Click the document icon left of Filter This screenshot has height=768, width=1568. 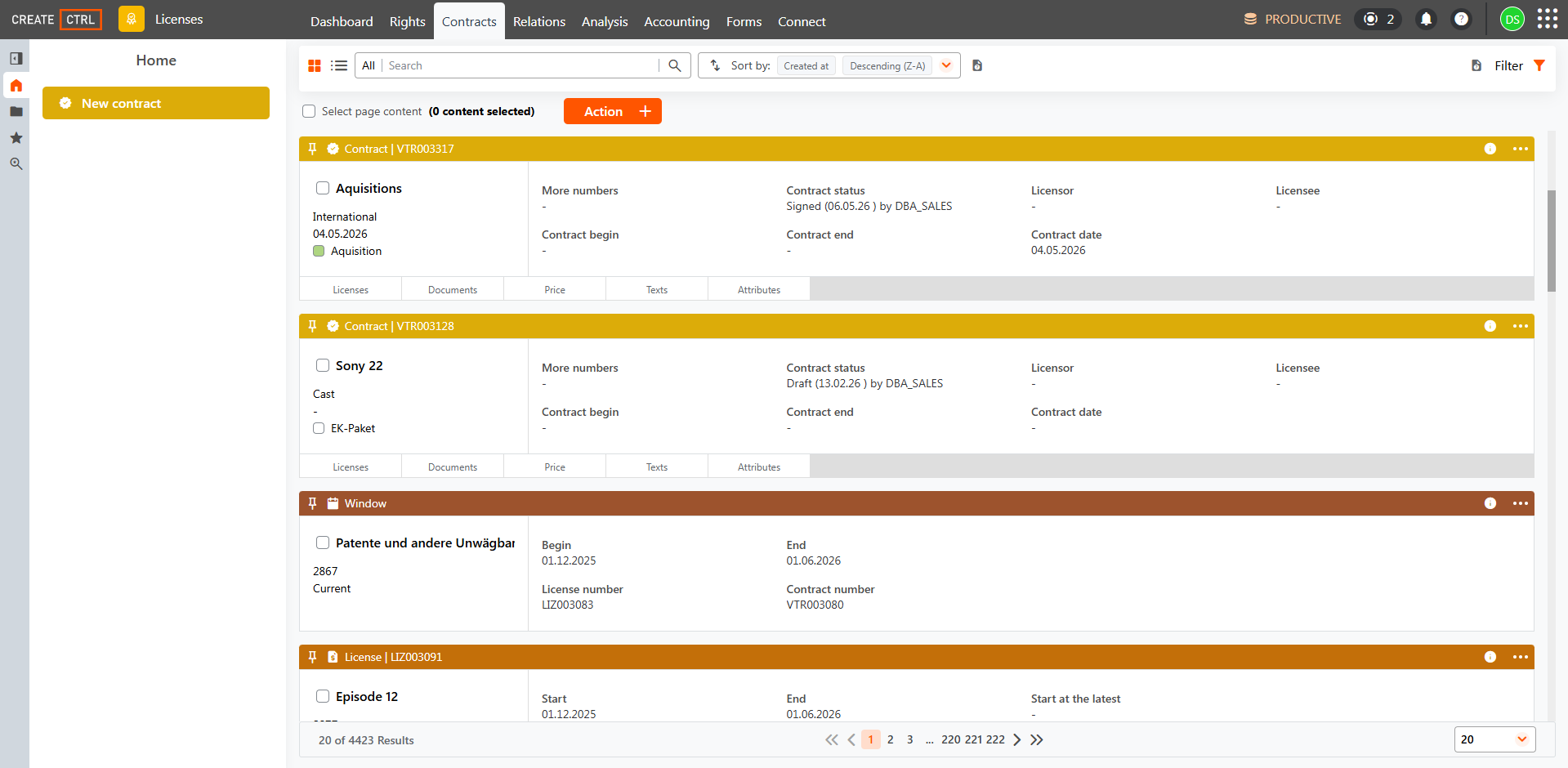tap(1476, 65)
